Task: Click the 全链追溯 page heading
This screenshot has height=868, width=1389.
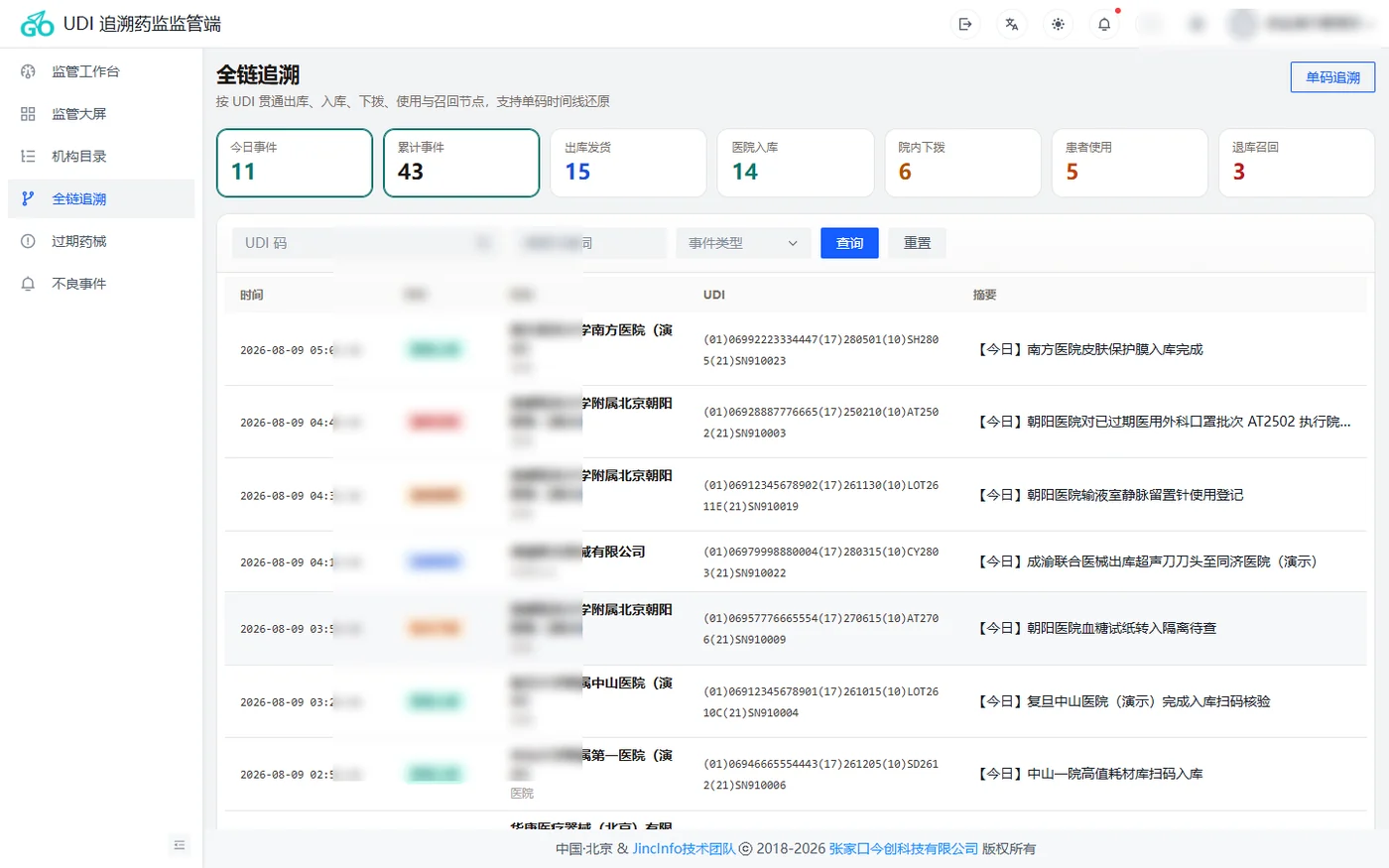Action: (258, 74)
